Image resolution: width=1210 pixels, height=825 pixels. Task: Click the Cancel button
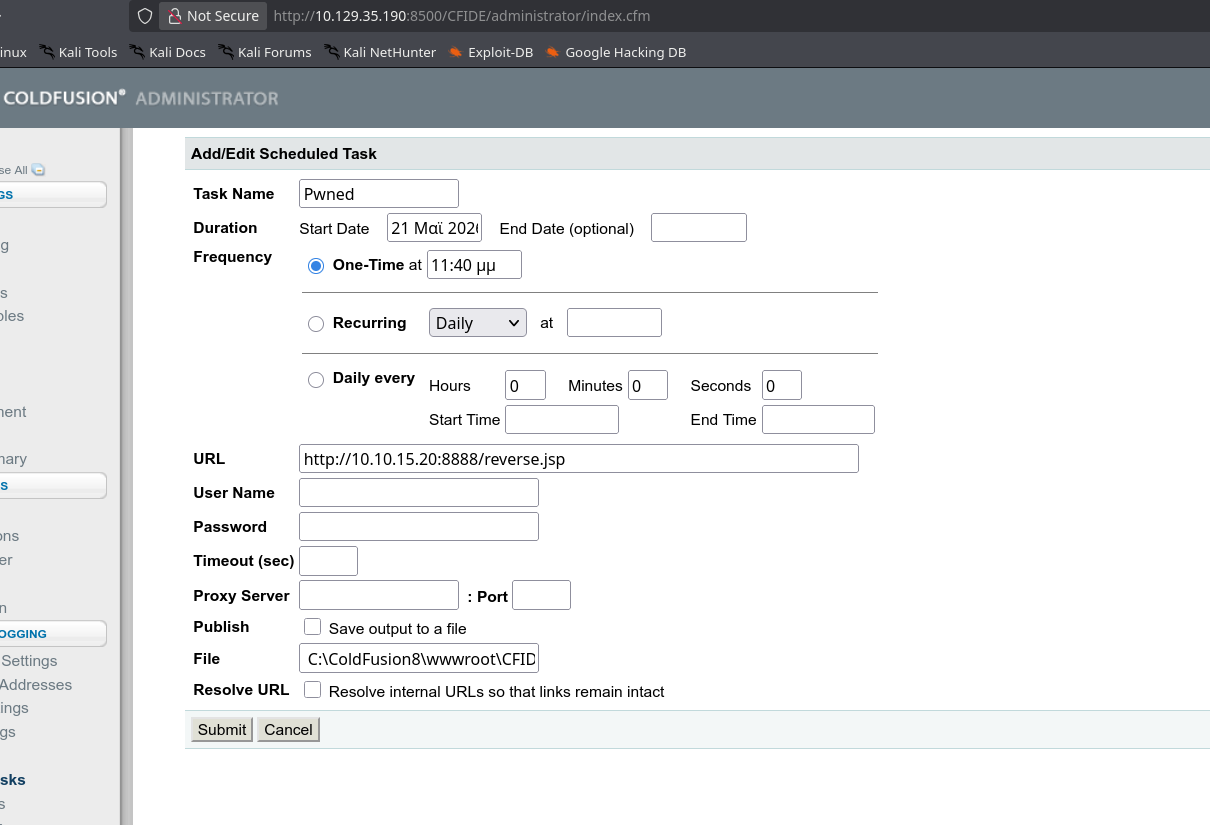288,729
